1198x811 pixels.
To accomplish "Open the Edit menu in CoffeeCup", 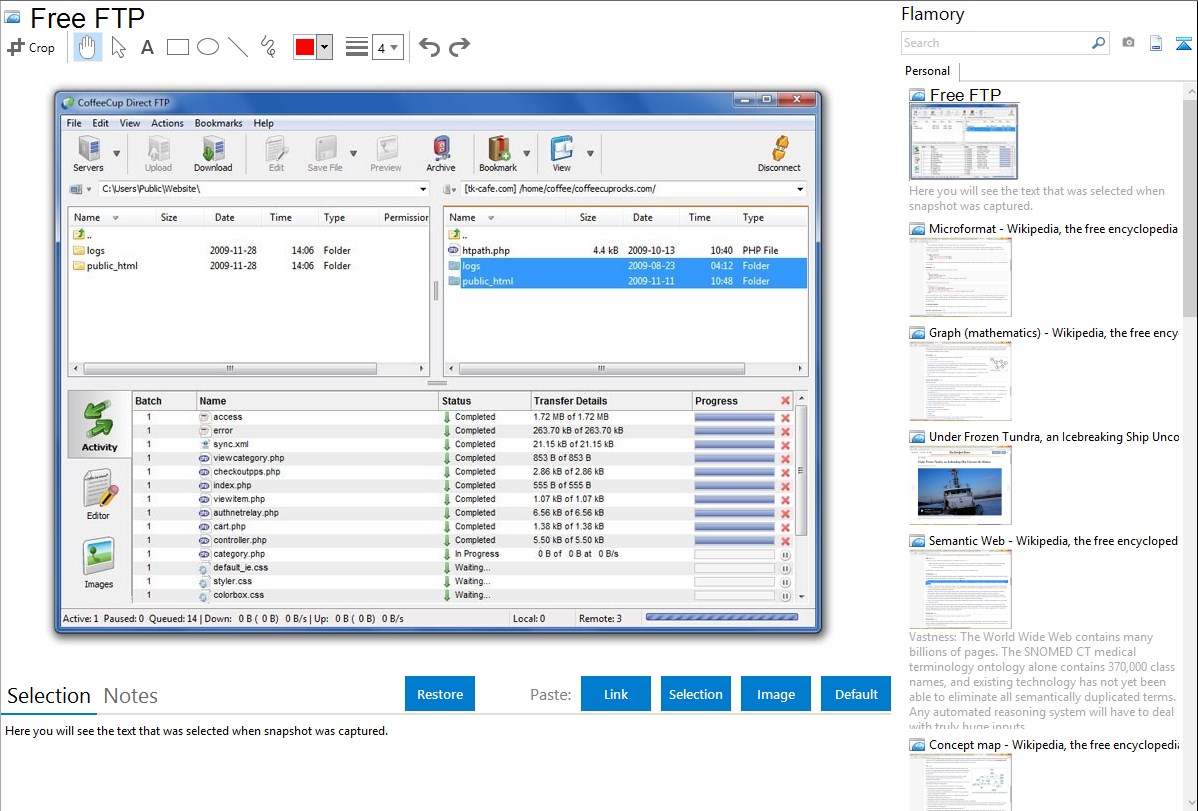I will coord(101,123).
